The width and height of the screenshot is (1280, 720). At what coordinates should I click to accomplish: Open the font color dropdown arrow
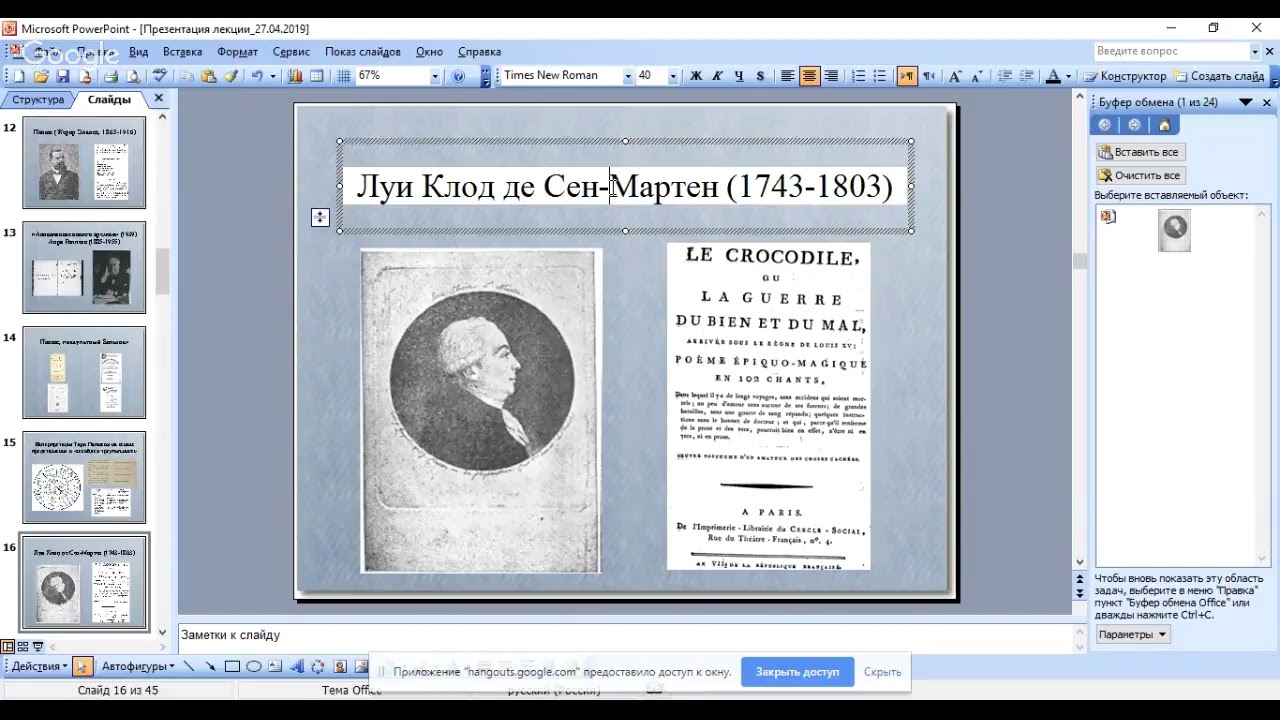pyautogui.click(x=1068, y=76)
